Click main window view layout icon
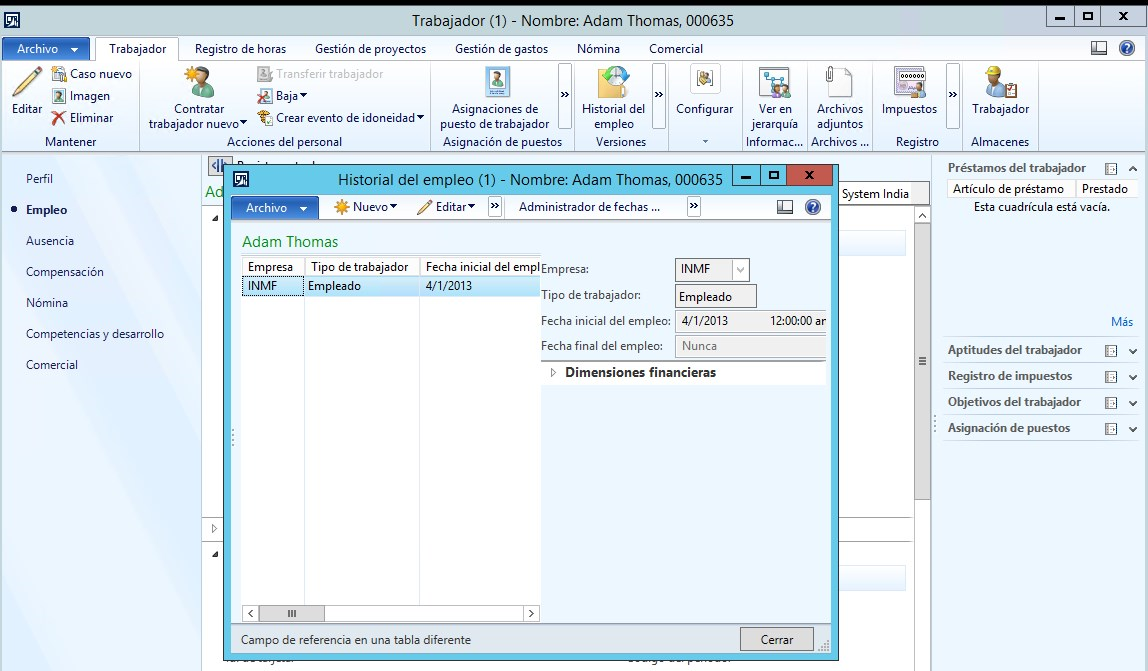Viewport: 1148px width, 671px height. point(1099,48)
